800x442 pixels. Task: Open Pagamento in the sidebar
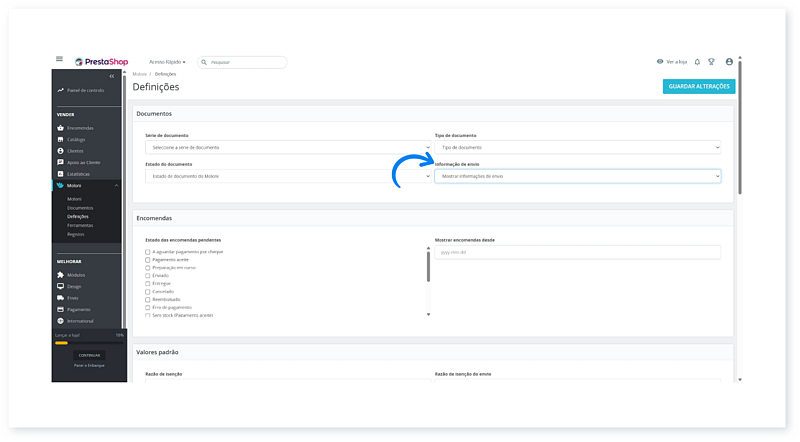click(79, 309)
